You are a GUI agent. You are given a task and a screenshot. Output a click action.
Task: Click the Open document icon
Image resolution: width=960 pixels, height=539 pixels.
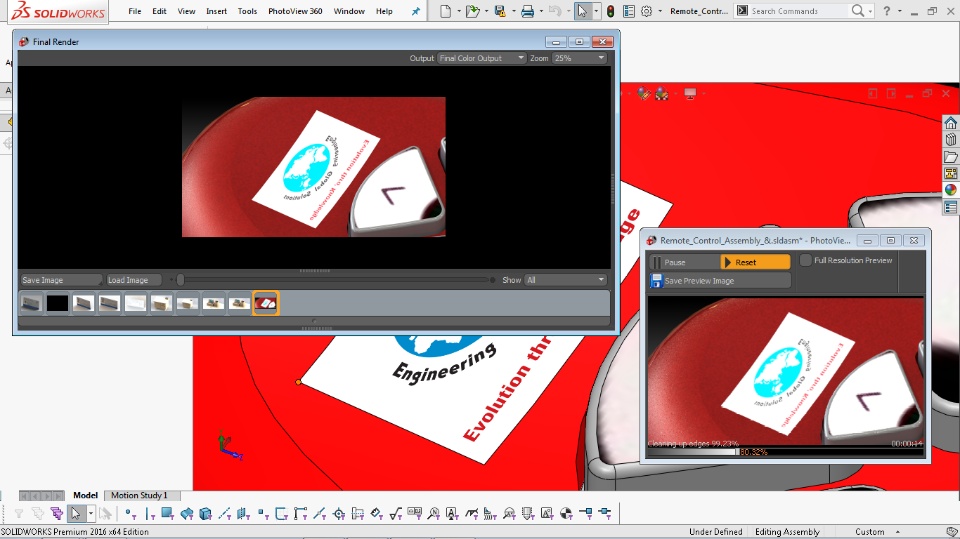pyautogui.click(x=472, y=11)
